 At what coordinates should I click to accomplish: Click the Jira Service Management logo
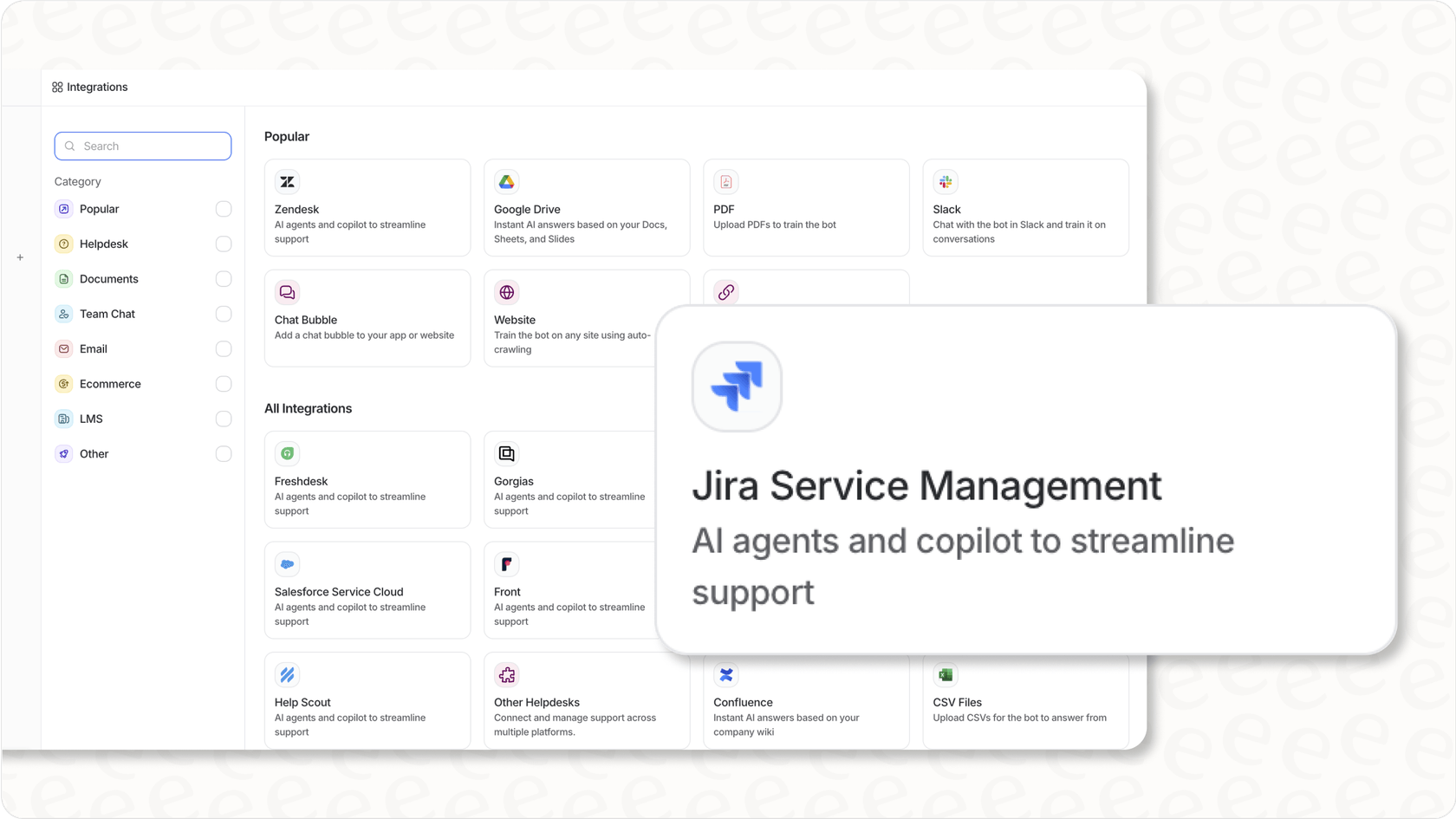pos(737,387)
